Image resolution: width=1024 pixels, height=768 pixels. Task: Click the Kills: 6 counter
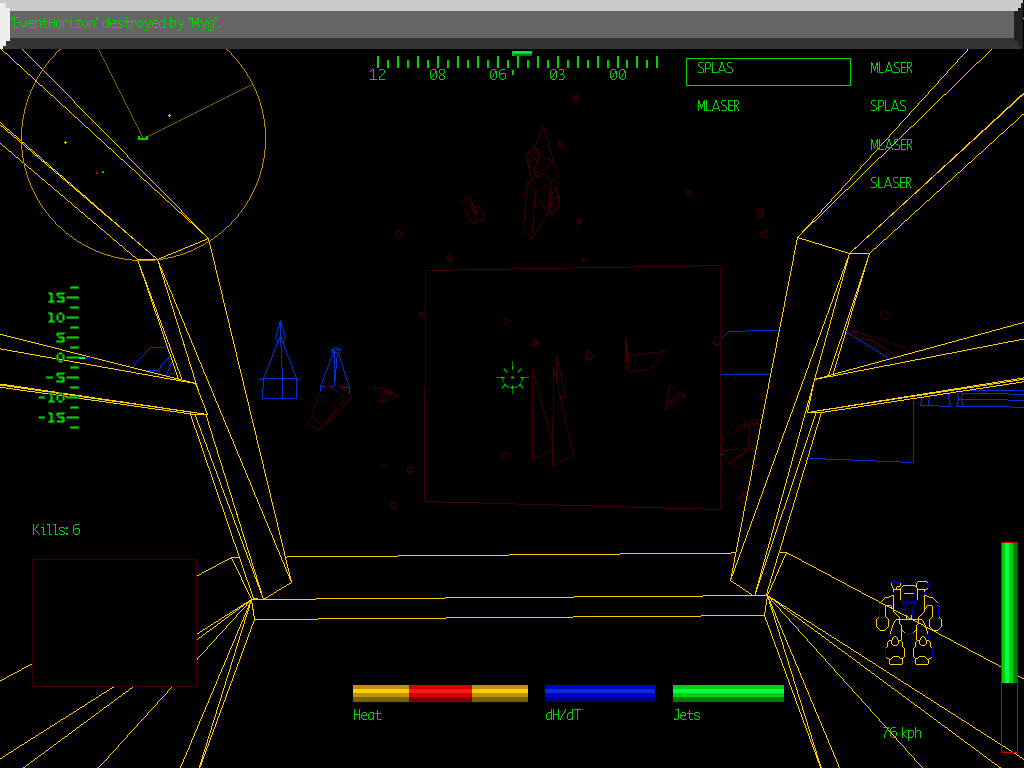[56, 530]
